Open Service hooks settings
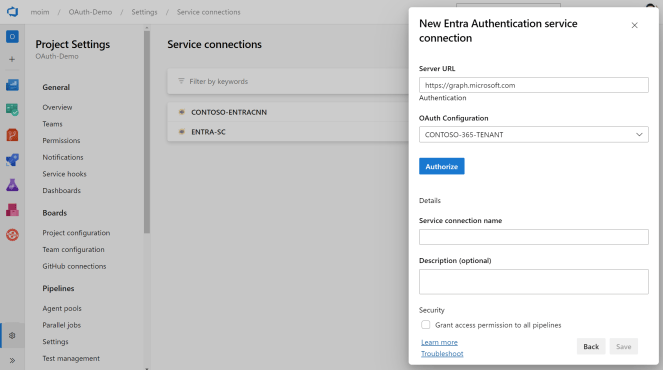663x370 pixels. (64, 174)
